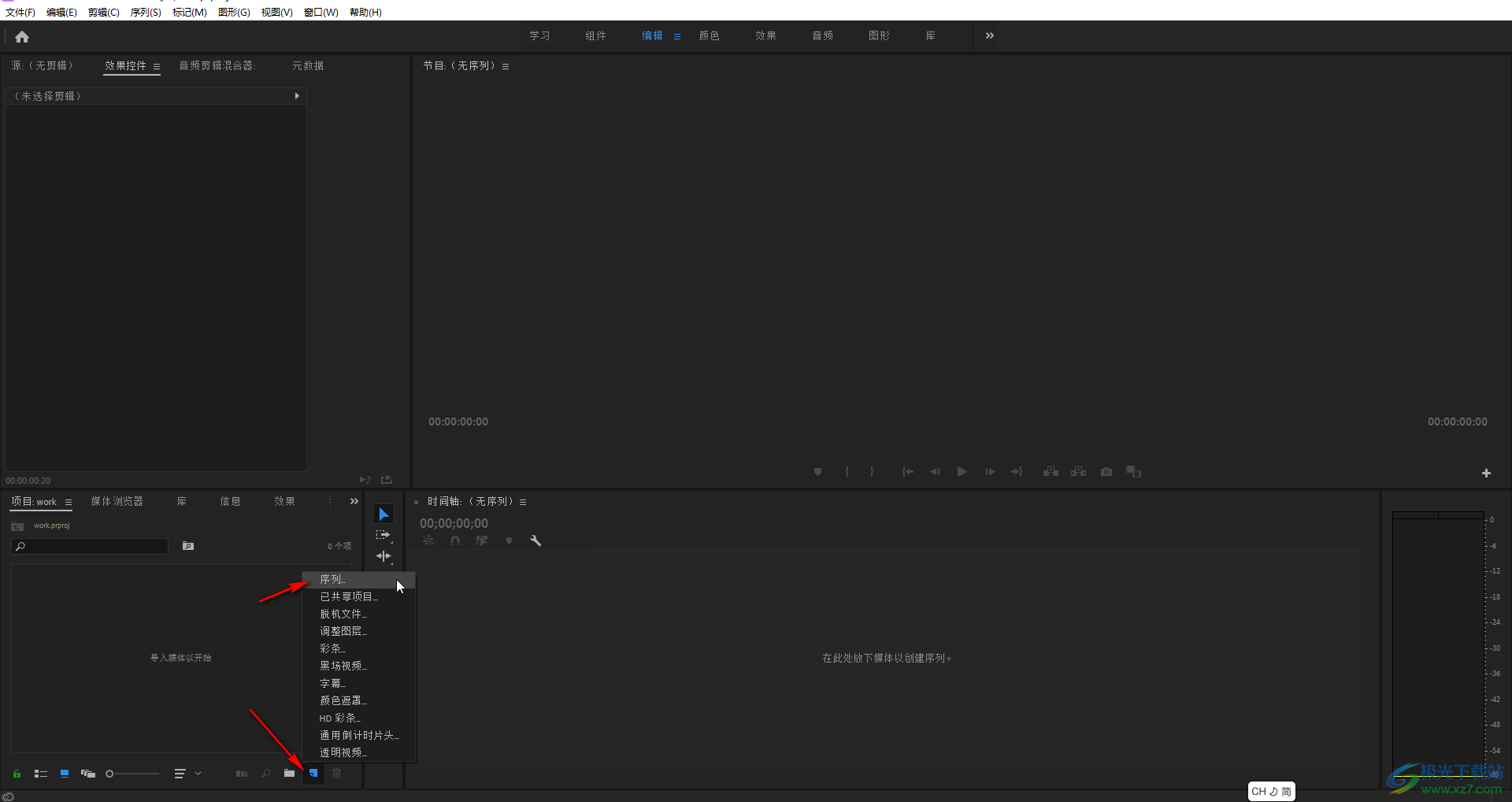
Task: Click Go to Out point button
Action: pyautogui.click(x=1017, y=472)
